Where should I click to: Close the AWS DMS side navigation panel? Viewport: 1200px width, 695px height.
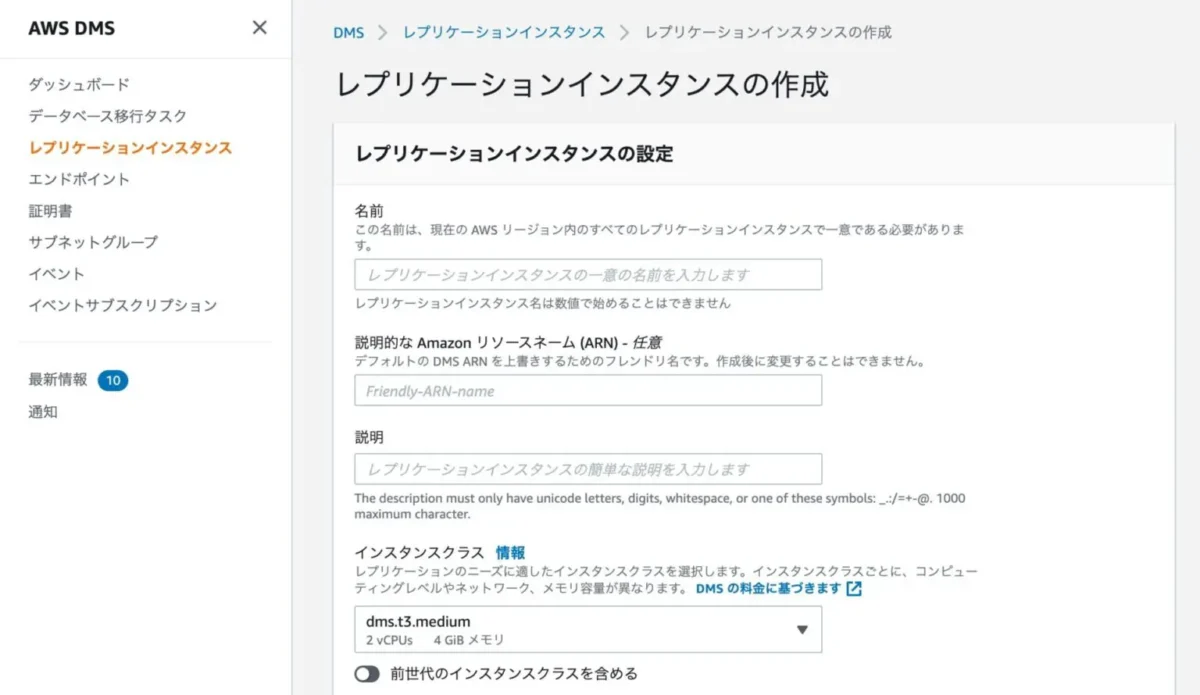click(x=259, y=28)
